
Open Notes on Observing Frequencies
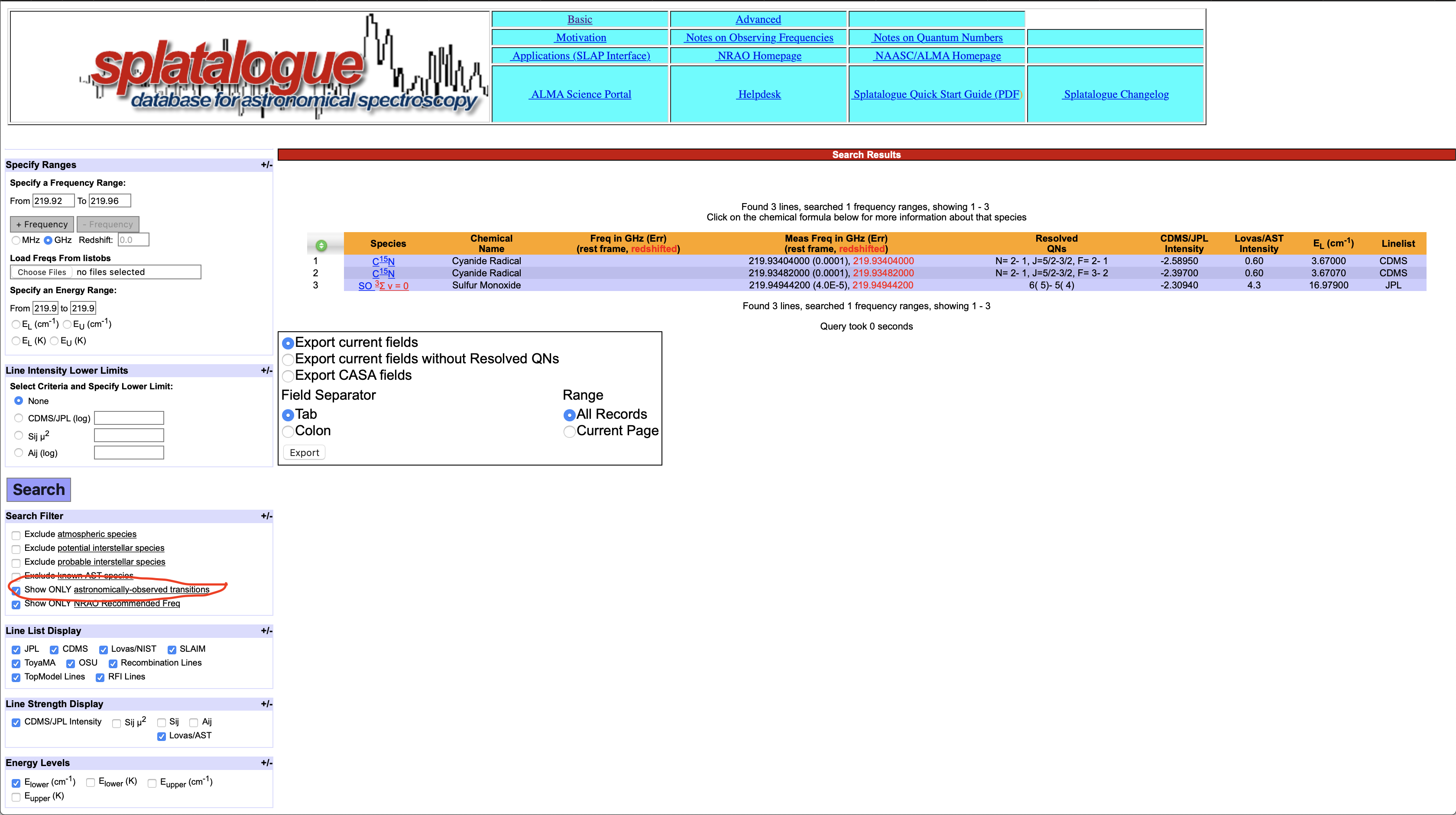point(759,37)
